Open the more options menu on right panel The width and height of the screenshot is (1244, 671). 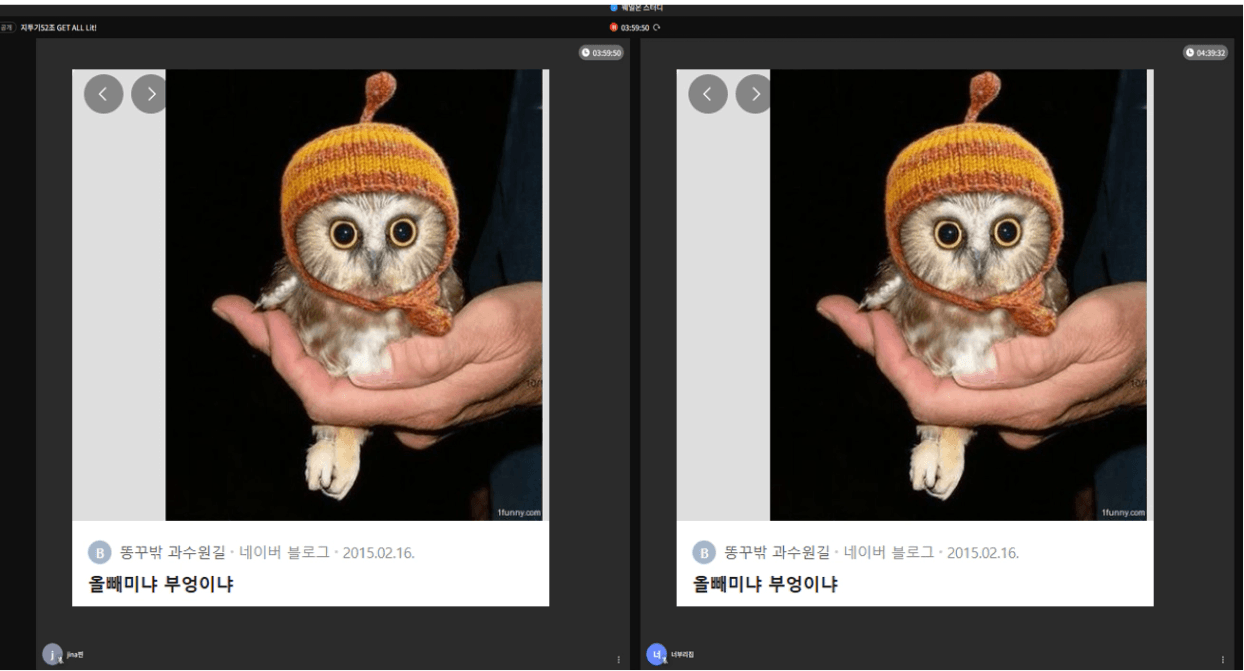click(1223, 659)
